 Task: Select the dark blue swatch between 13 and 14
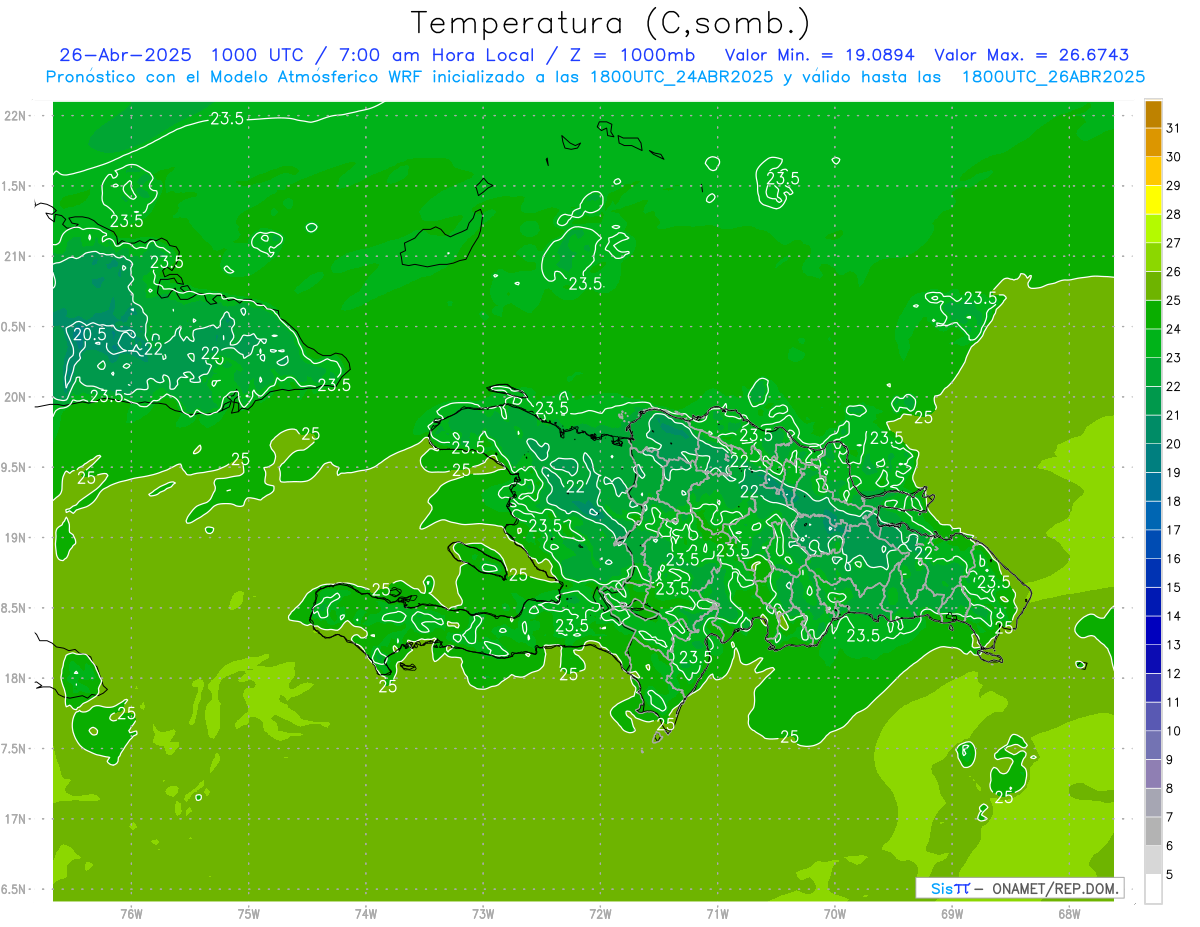1153,630
